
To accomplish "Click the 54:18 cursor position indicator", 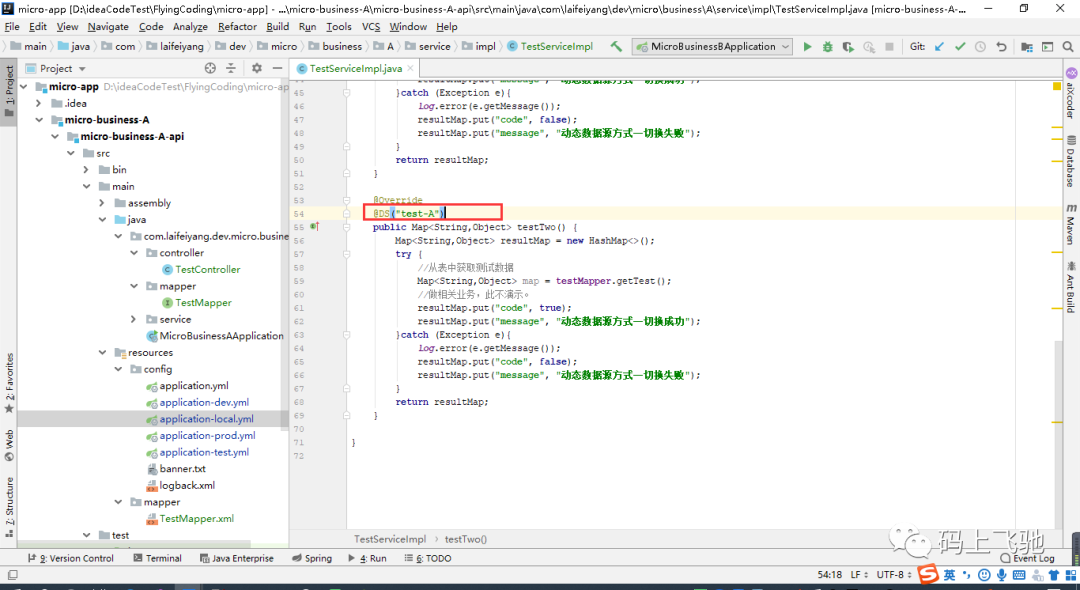I will 830,574.
